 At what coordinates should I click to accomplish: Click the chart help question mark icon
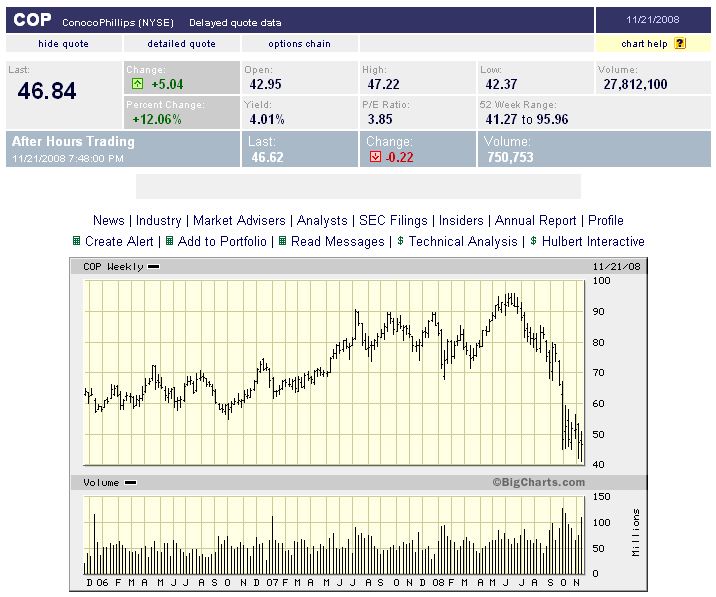tap(680, 44)
